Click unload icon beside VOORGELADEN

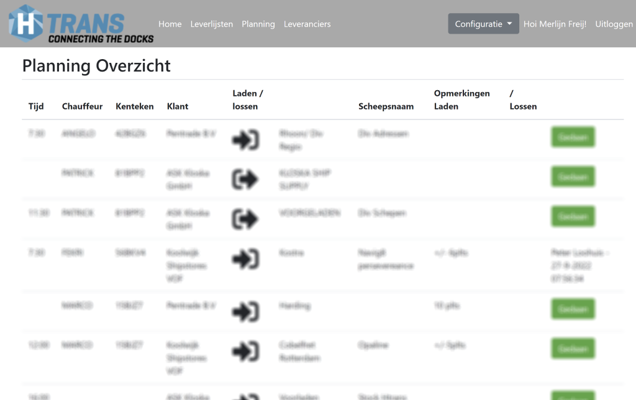(245, 219)
